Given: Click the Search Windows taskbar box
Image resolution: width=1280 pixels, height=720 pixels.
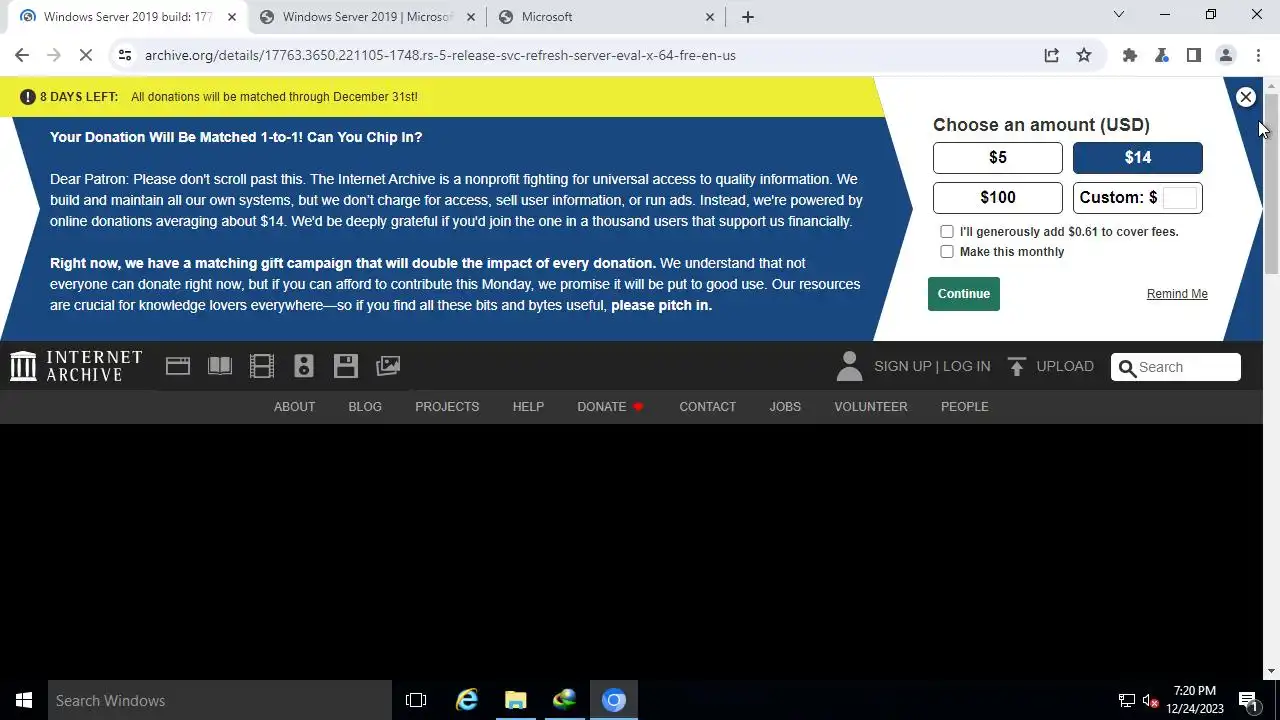Looking at the screenshot, I should point(220,700).
